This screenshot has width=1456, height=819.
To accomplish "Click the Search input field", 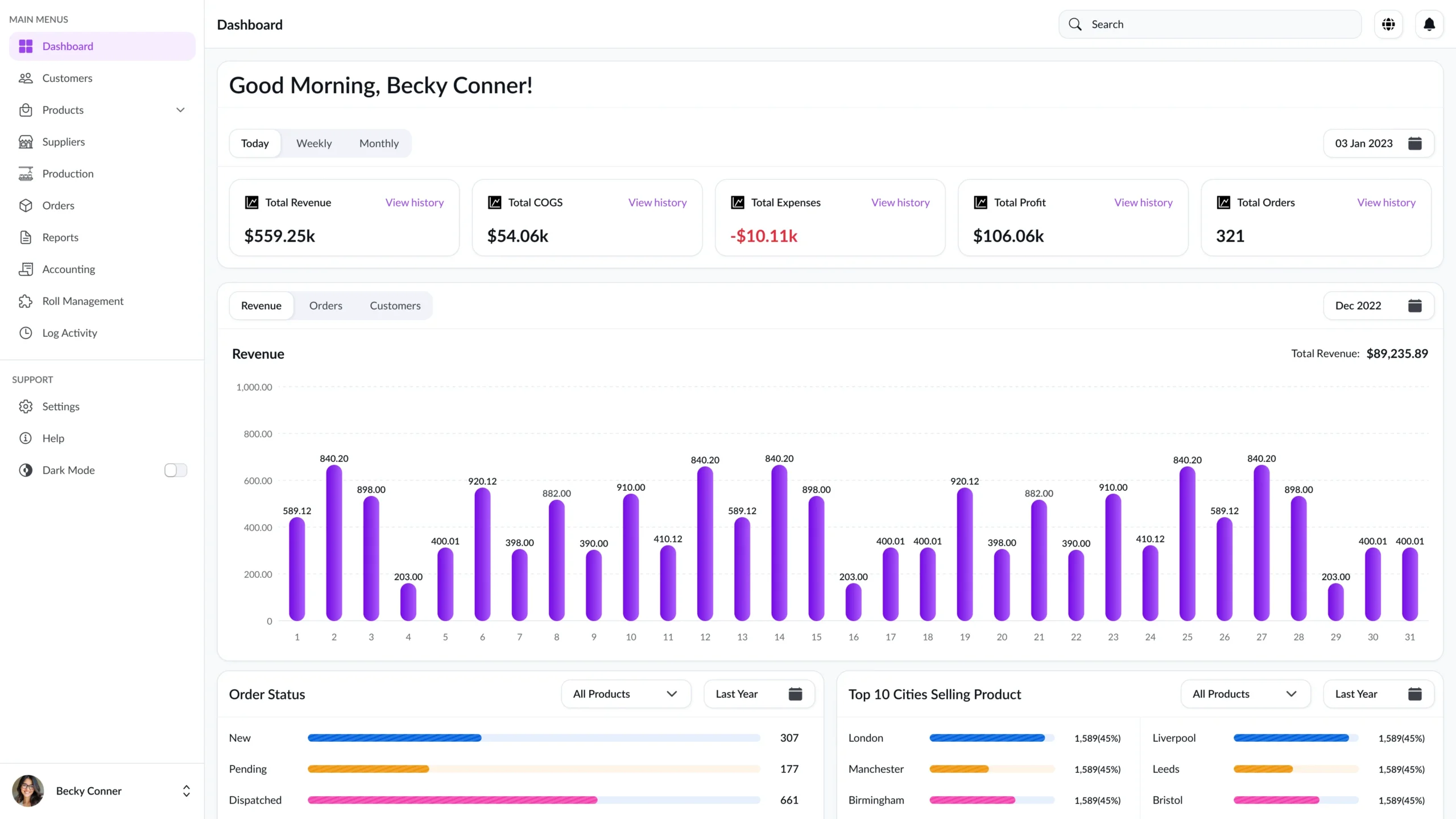I will (x=1217, y=24).
